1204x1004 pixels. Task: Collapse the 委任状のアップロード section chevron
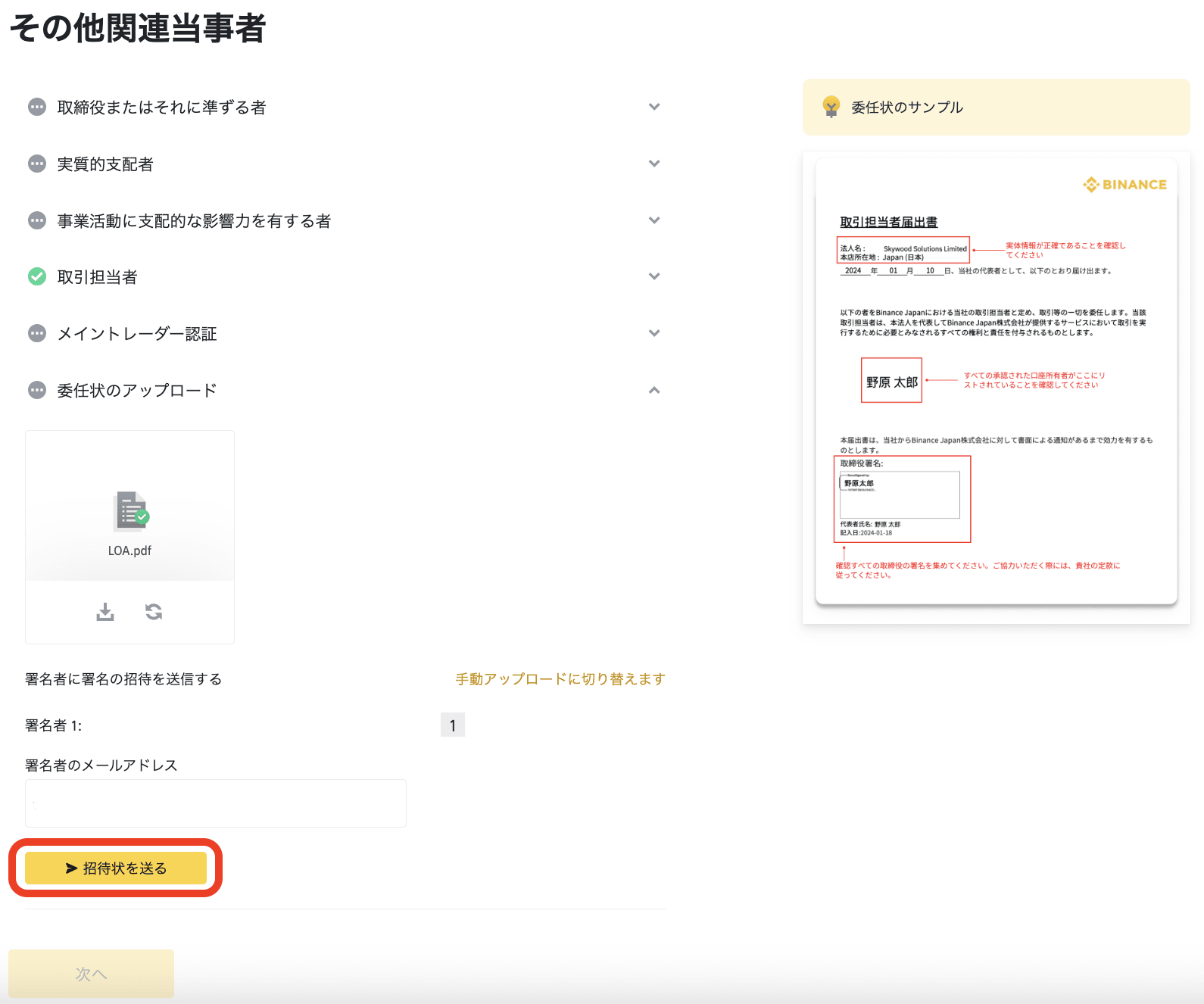pos(654,390)
